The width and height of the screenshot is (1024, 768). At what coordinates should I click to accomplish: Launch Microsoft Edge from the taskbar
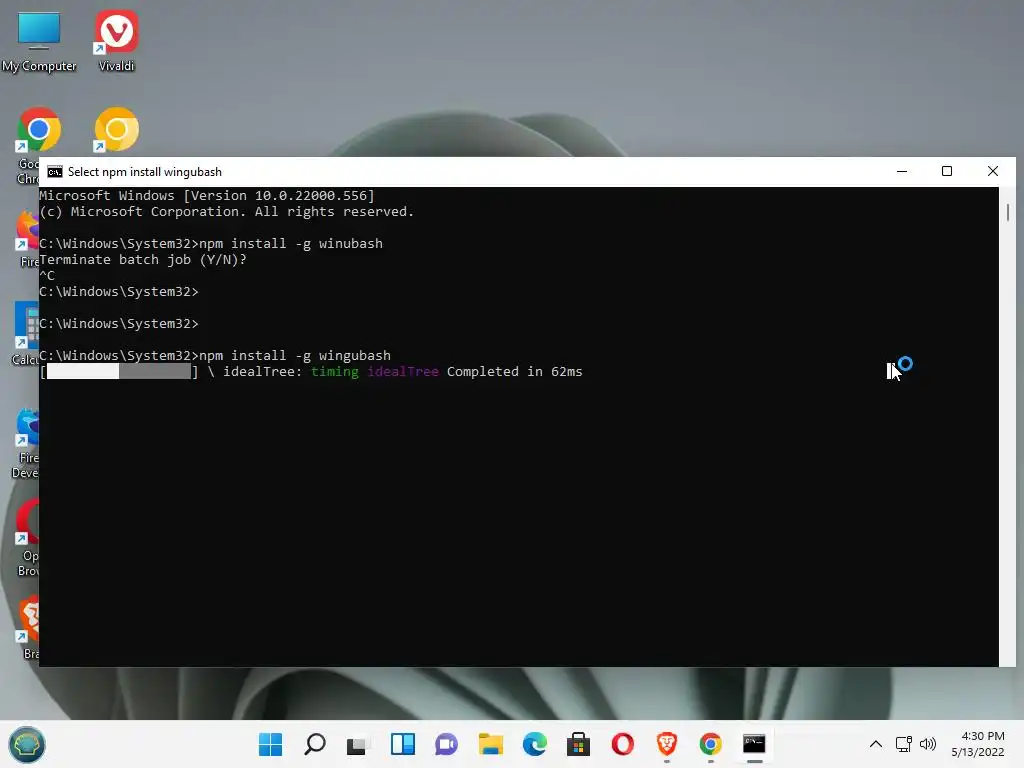click(535, 744)
